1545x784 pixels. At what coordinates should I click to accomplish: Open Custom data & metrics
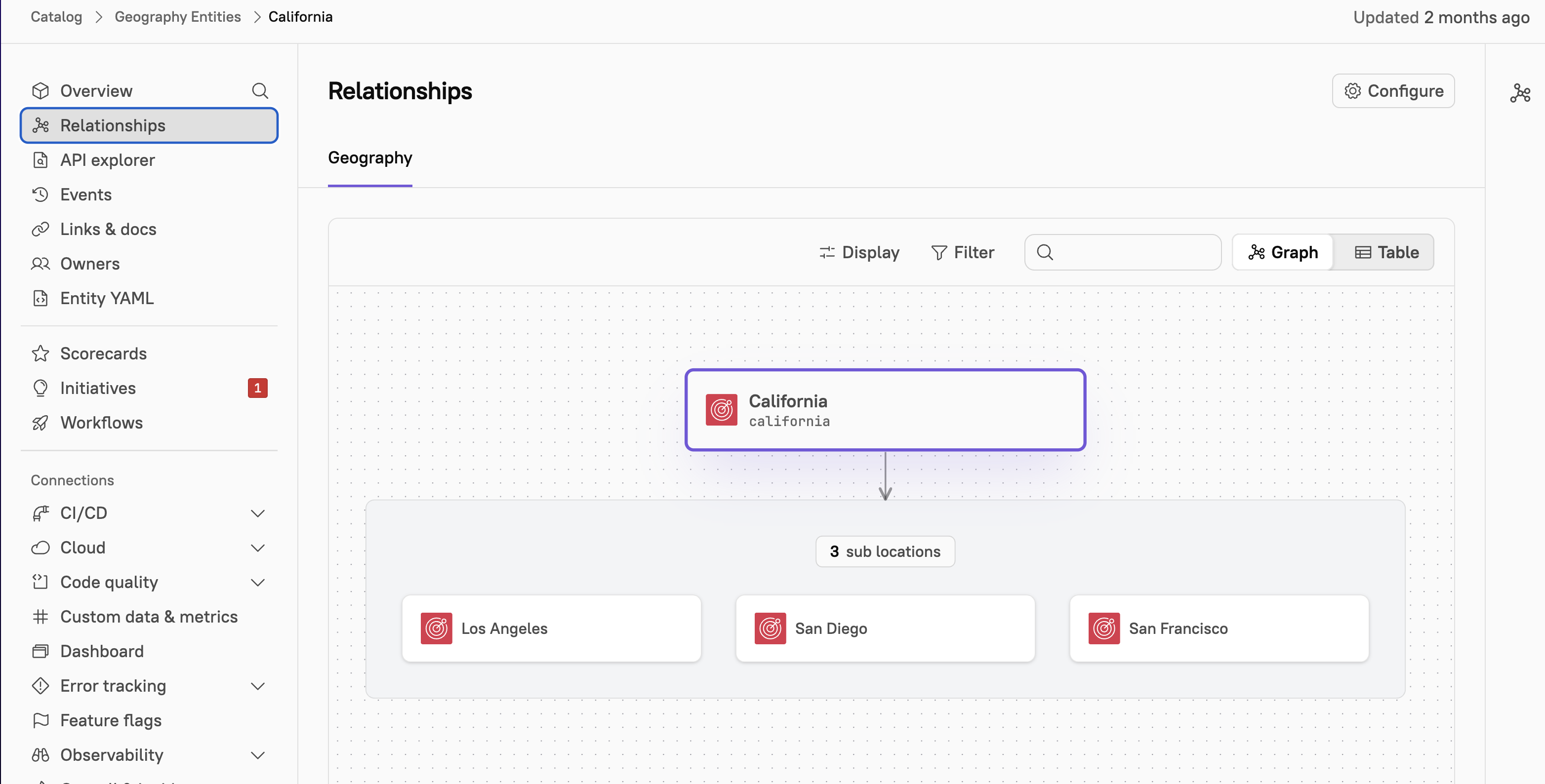tap(149, 617)
